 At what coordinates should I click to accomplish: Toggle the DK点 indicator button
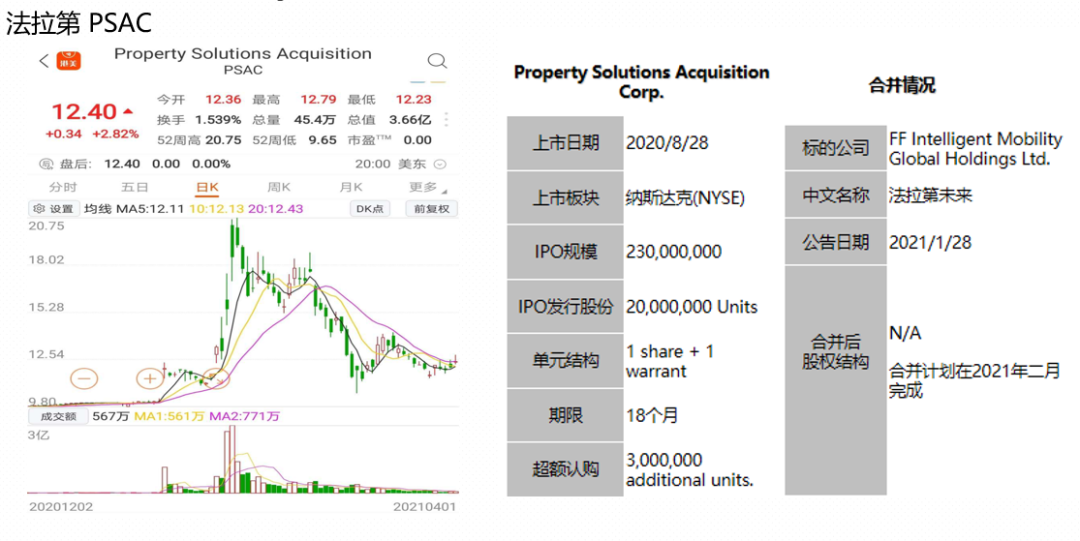pos(370,209)
